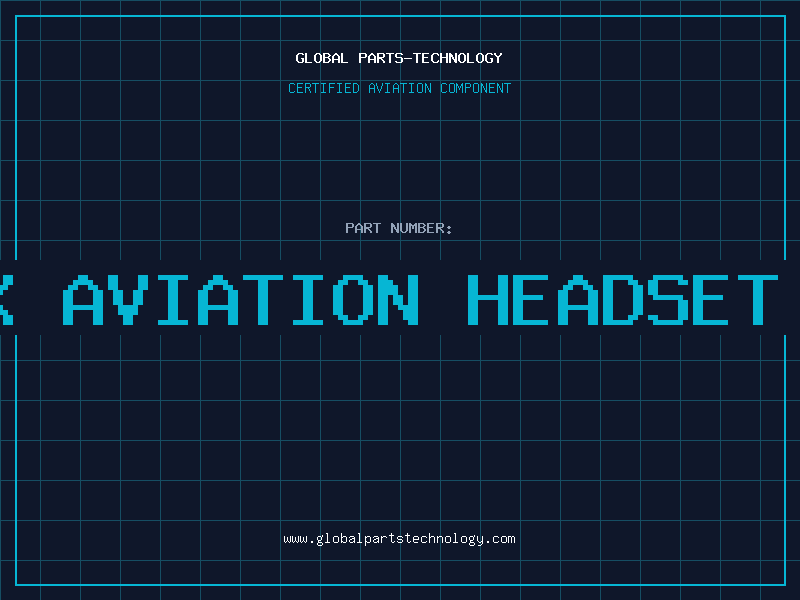
Task: Select the CERTIFIED AVIATION COMPONENT subtitle
Action: 399,88
